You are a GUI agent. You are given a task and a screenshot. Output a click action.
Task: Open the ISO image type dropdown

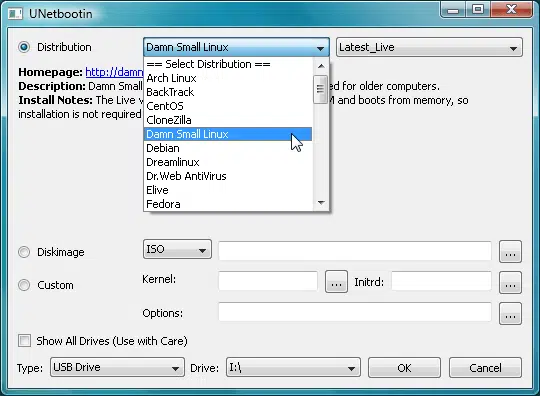click(x=177, y=249)
